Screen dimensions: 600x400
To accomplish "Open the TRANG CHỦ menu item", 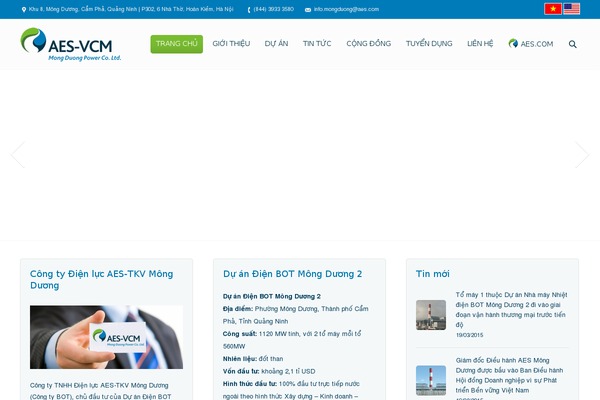I will tap(176, 44).
